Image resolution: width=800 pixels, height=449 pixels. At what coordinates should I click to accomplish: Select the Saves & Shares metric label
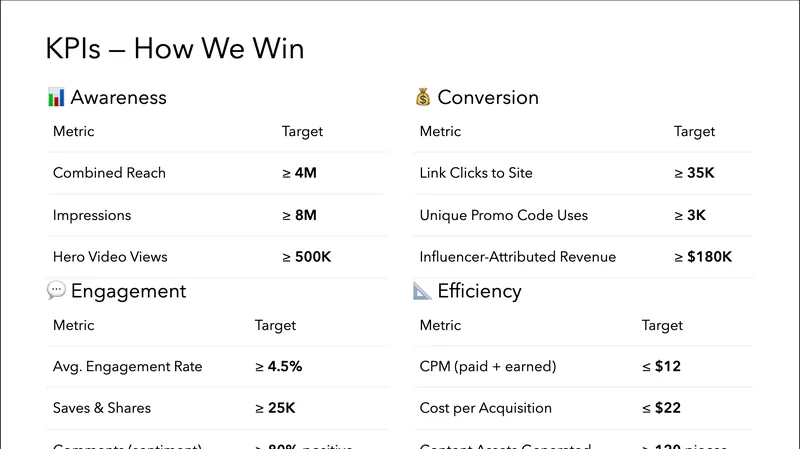click(x=102, y=408)
